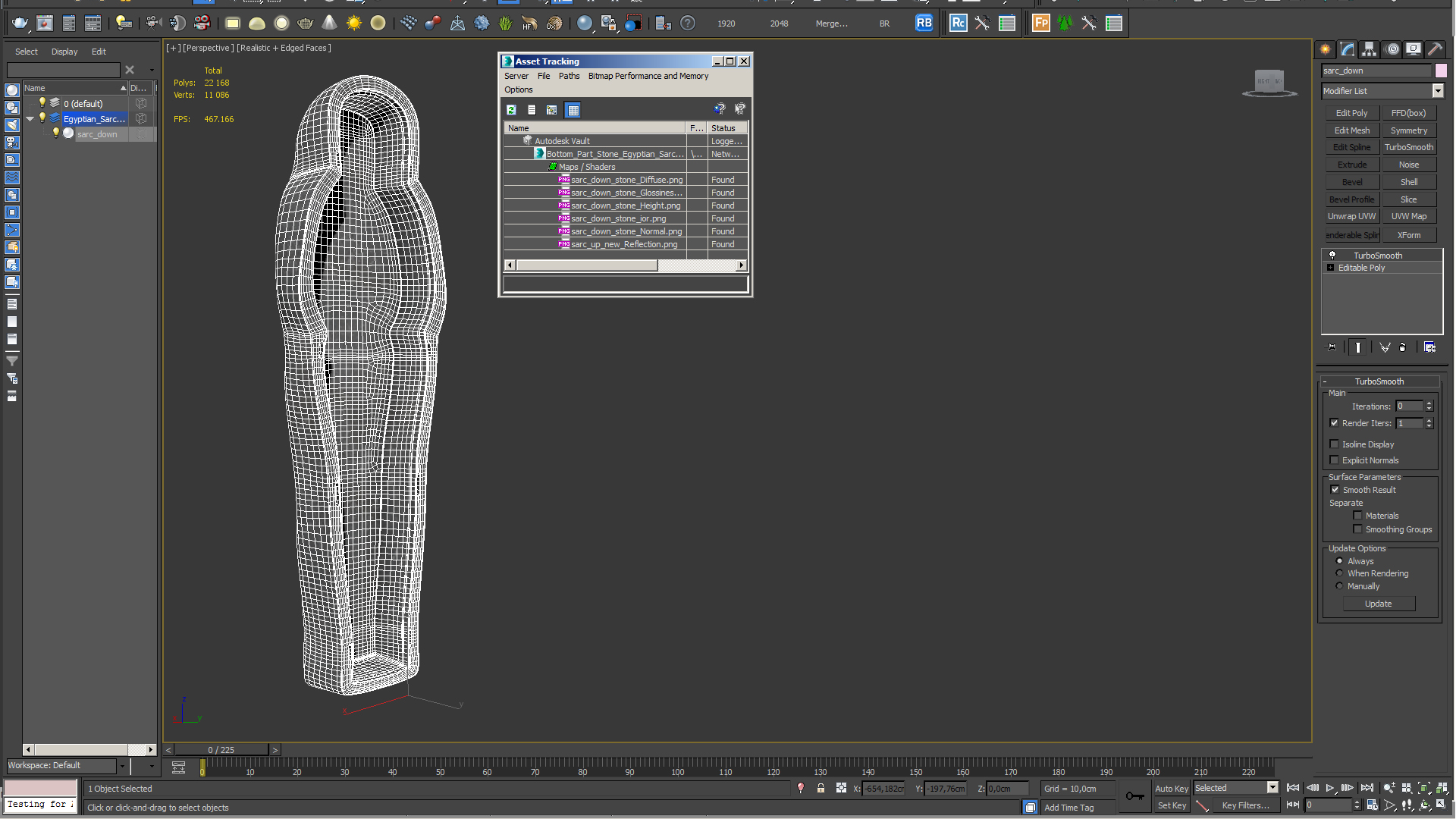The height and width of the screenshot is (819, 1456).
Task: Click the orange Fp Forest Pack icon
Action: [x=1041, y=24]
